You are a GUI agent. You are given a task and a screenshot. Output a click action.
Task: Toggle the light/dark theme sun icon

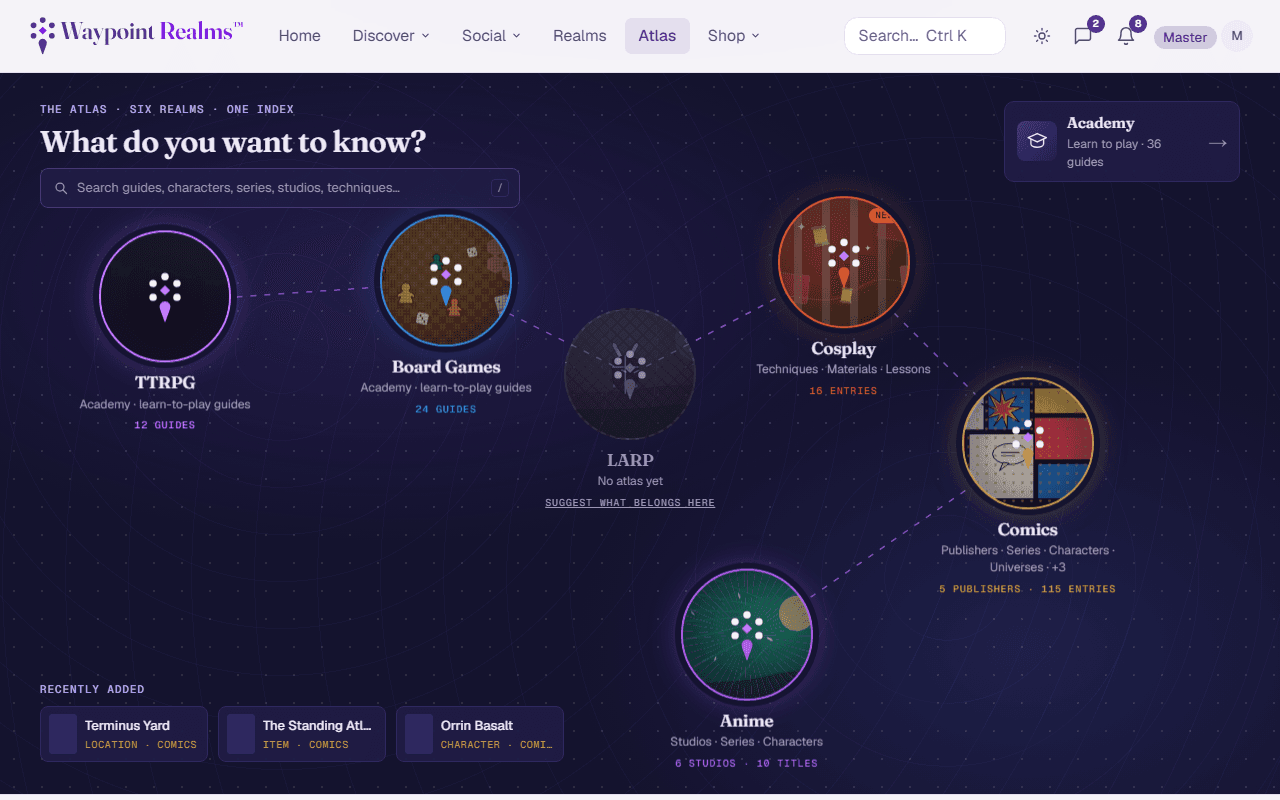coord(1042,36)
